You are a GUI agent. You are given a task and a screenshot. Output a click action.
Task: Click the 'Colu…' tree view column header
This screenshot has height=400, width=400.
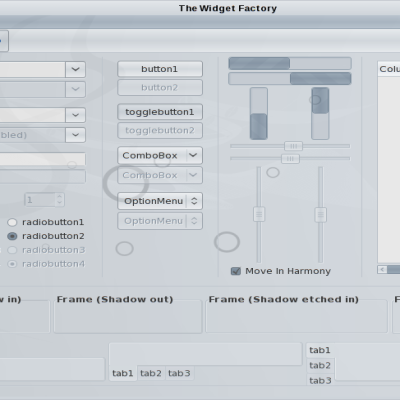[389, 69]
